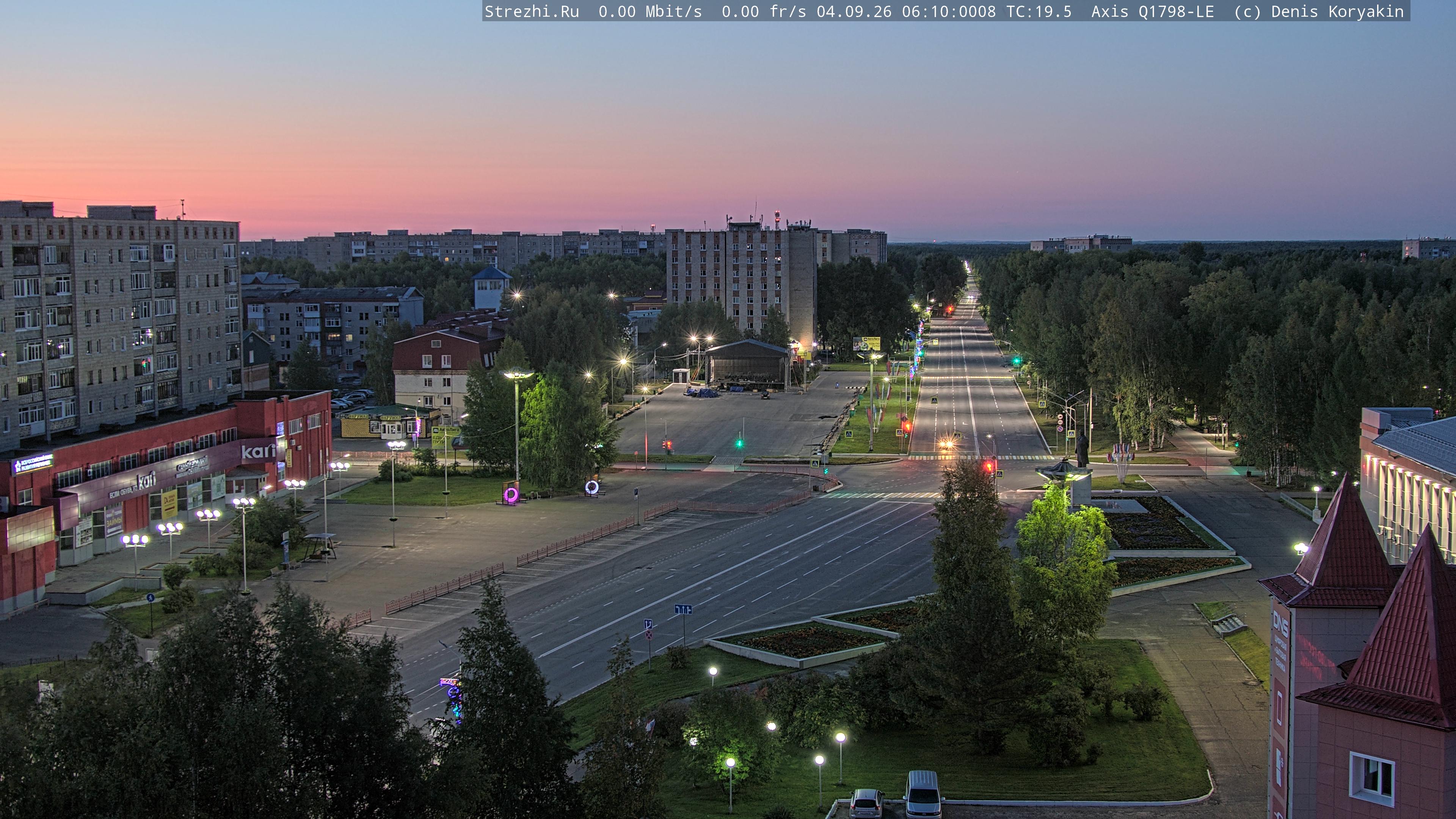Click the blue-roofed white tower
The width and height of the screenshot is (1456, 819).
(491, 288)
